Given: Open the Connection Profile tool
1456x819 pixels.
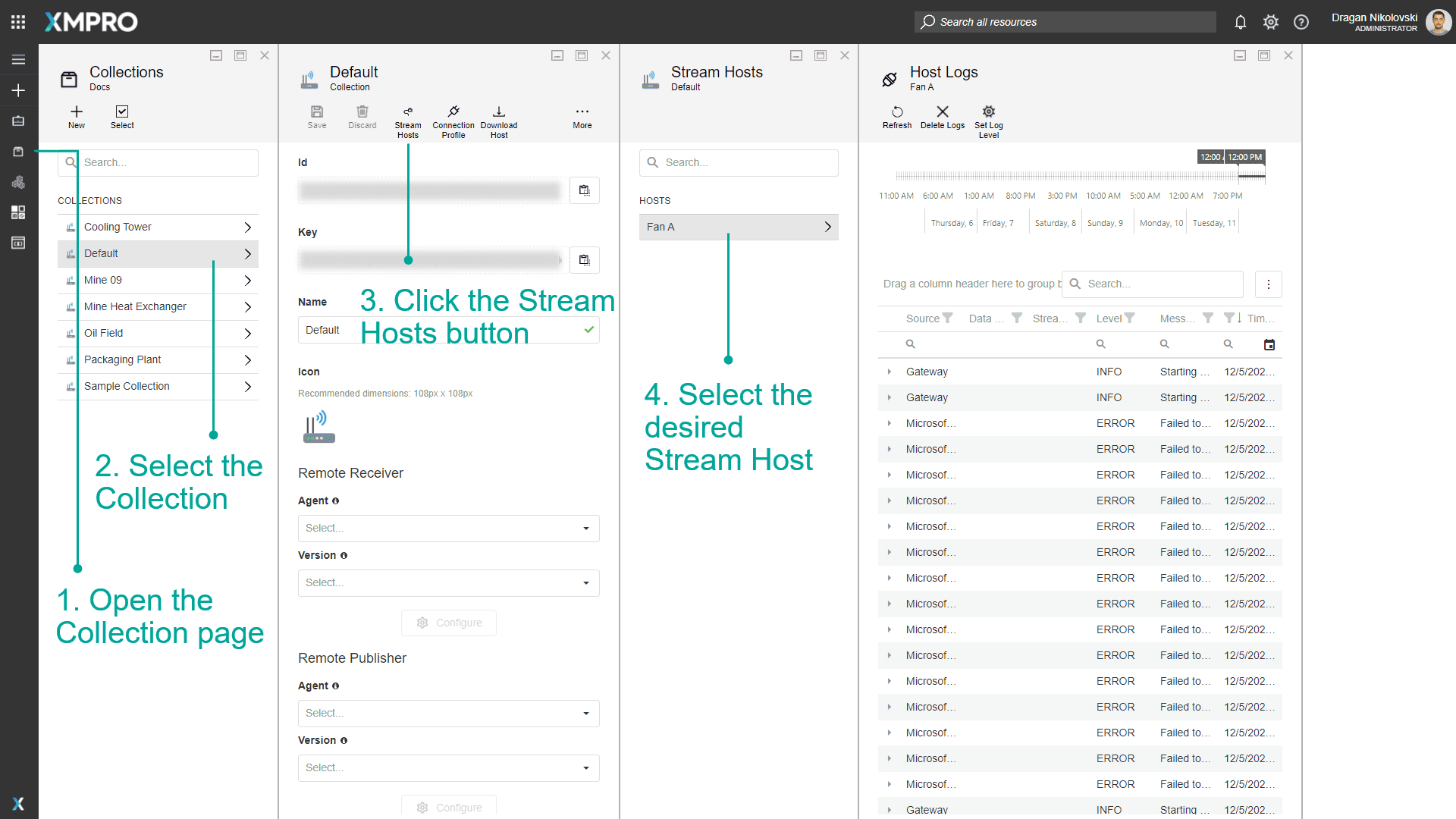Looking at the screenshot, I should (453, 120).
